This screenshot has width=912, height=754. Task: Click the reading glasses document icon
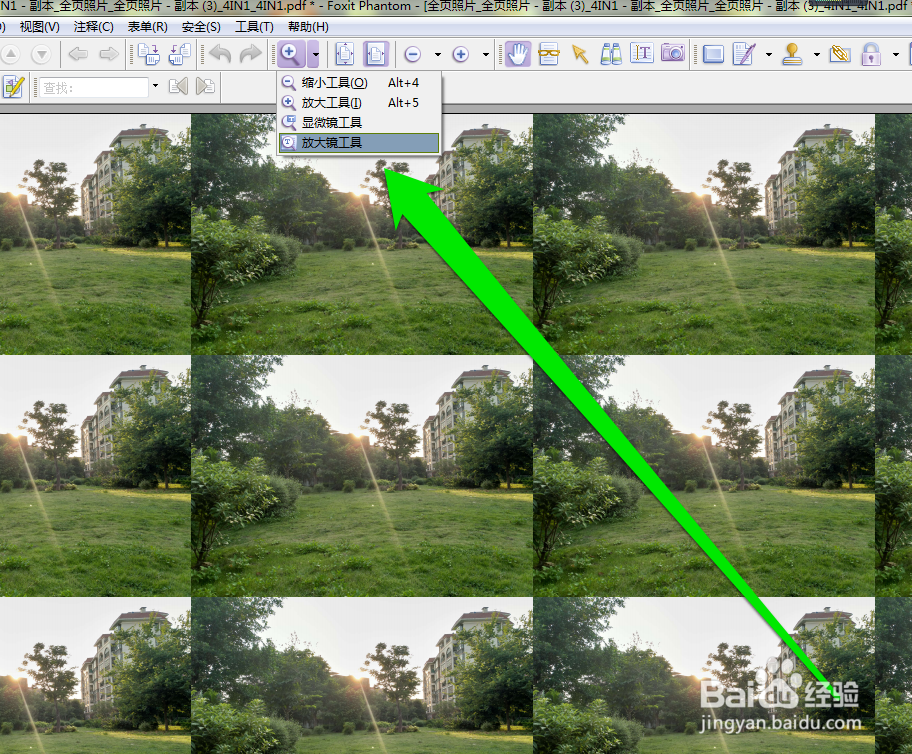pyautogui.click(x=548, y=54)
